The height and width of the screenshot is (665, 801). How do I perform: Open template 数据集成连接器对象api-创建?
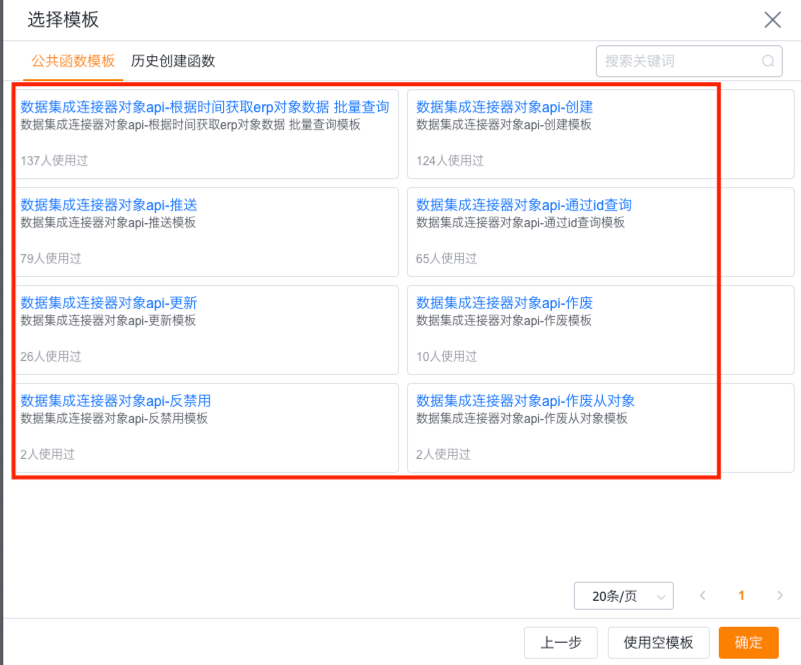point(504,107)
